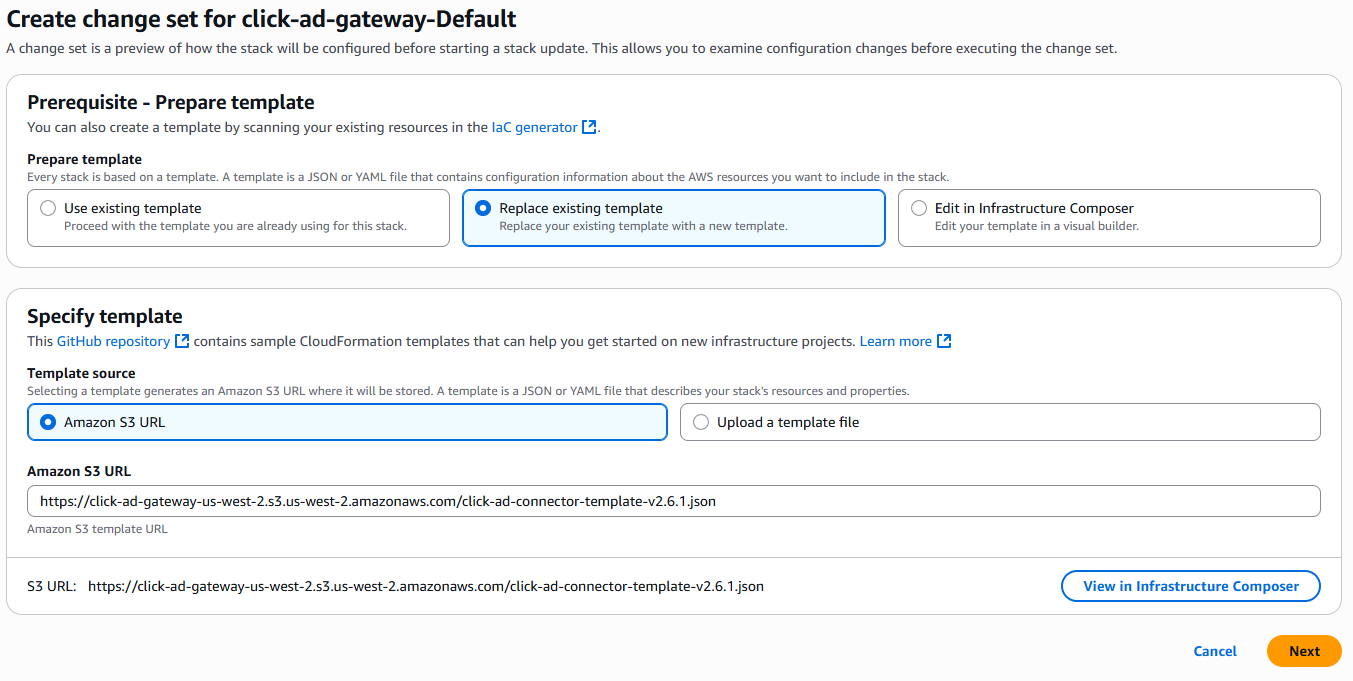Choose the Upload a template file radio option
The height and width of the screenshot is (681, 1353).
click(x=701, y=422)
